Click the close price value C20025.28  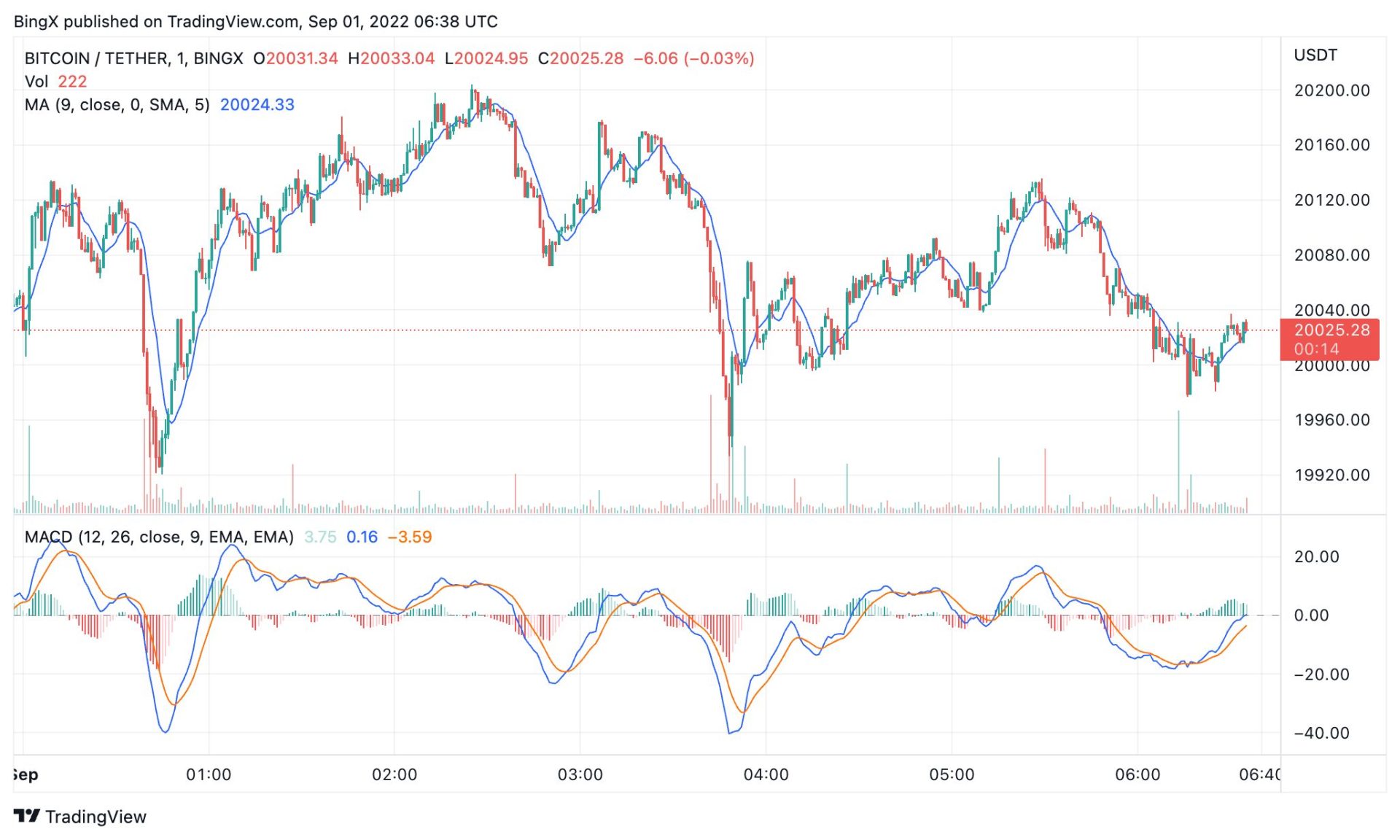click(x=580, y=58)
